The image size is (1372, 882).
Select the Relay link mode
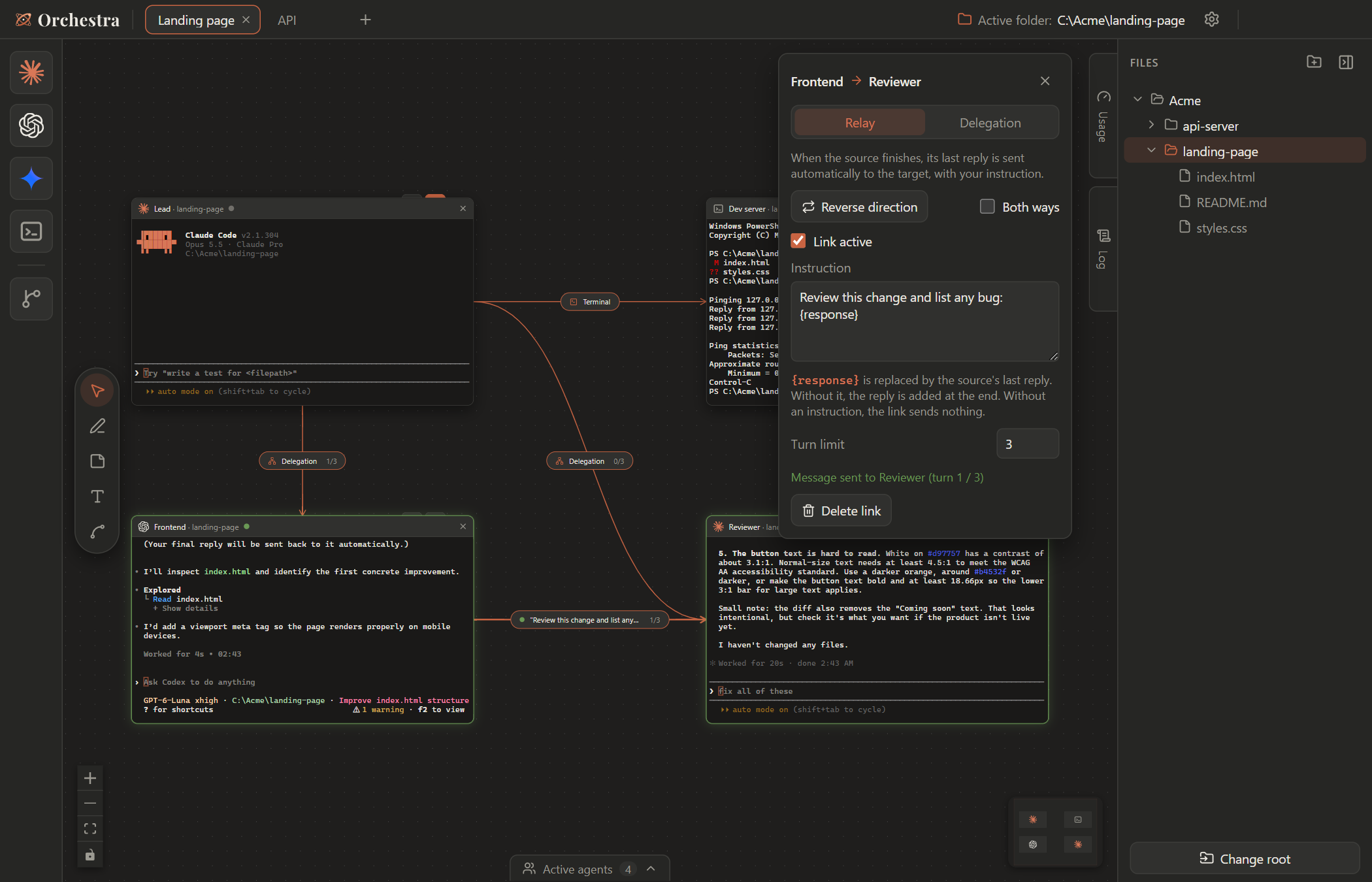pos(860,123)
